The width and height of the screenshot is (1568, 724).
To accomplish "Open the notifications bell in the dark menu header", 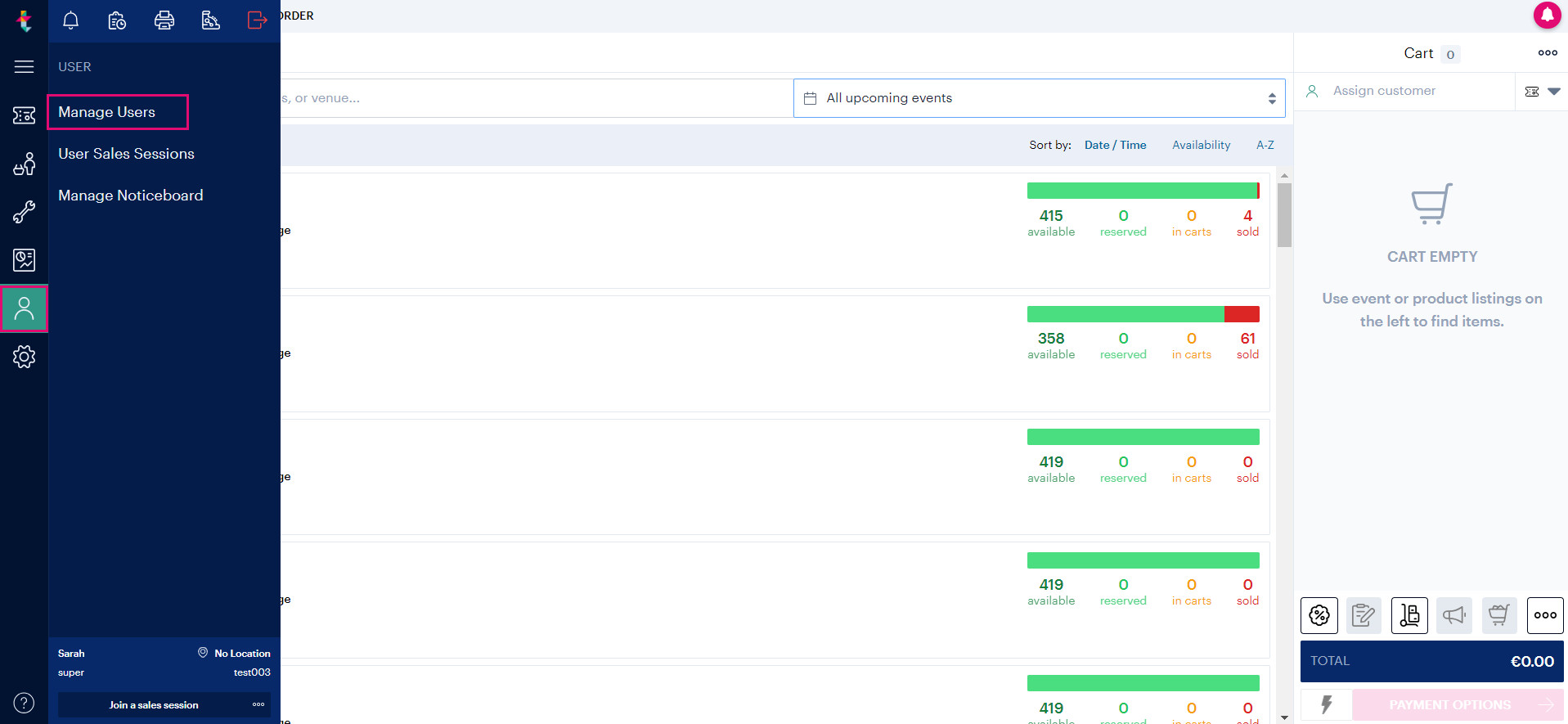I will 71,20.
